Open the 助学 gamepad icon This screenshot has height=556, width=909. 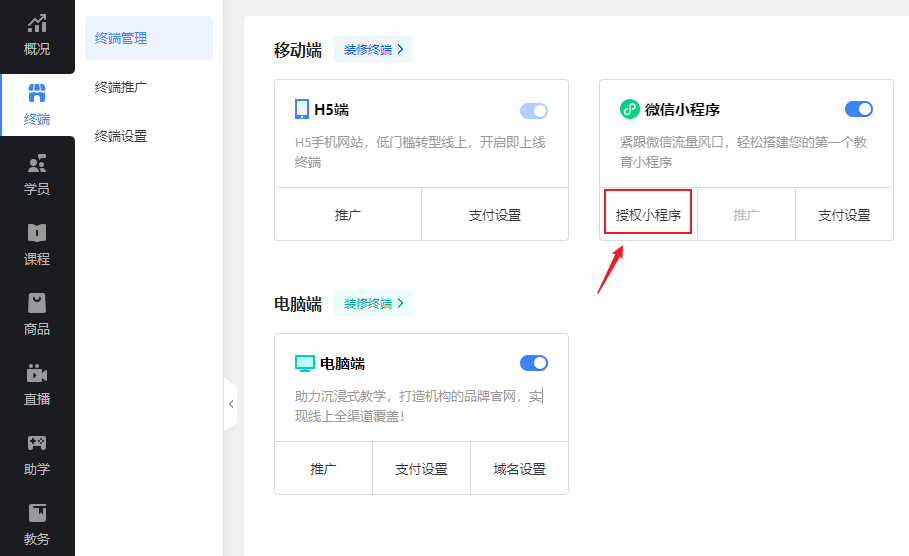tap(37, 443)
